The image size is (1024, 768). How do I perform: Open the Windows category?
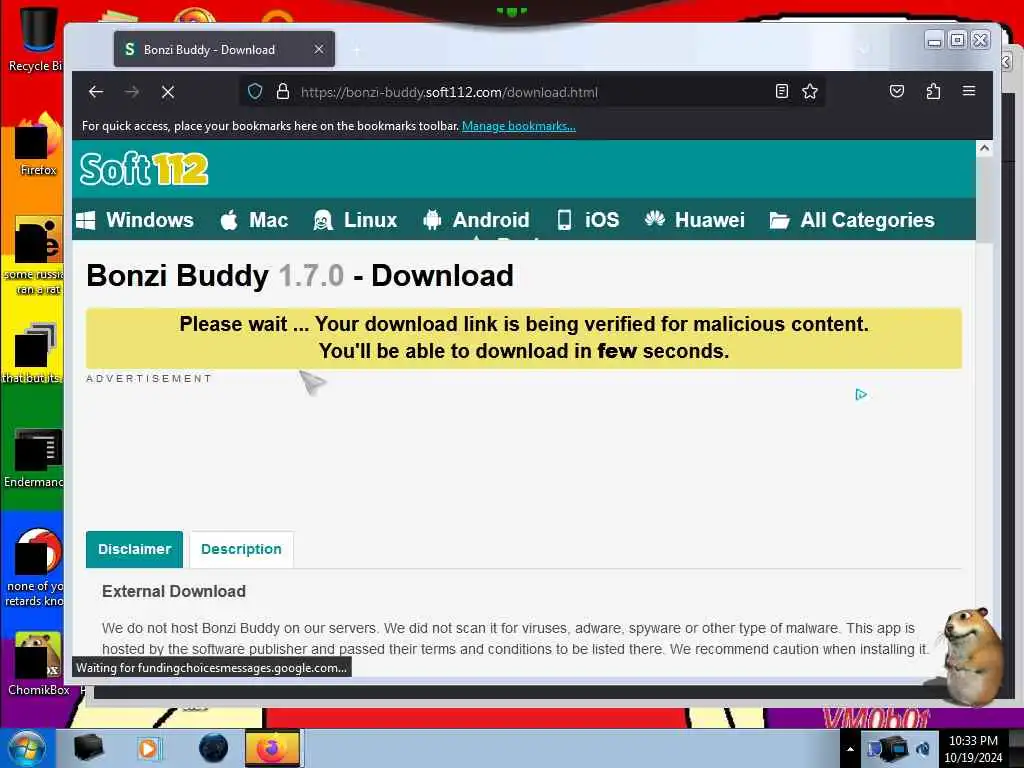(x=135, y=220)
